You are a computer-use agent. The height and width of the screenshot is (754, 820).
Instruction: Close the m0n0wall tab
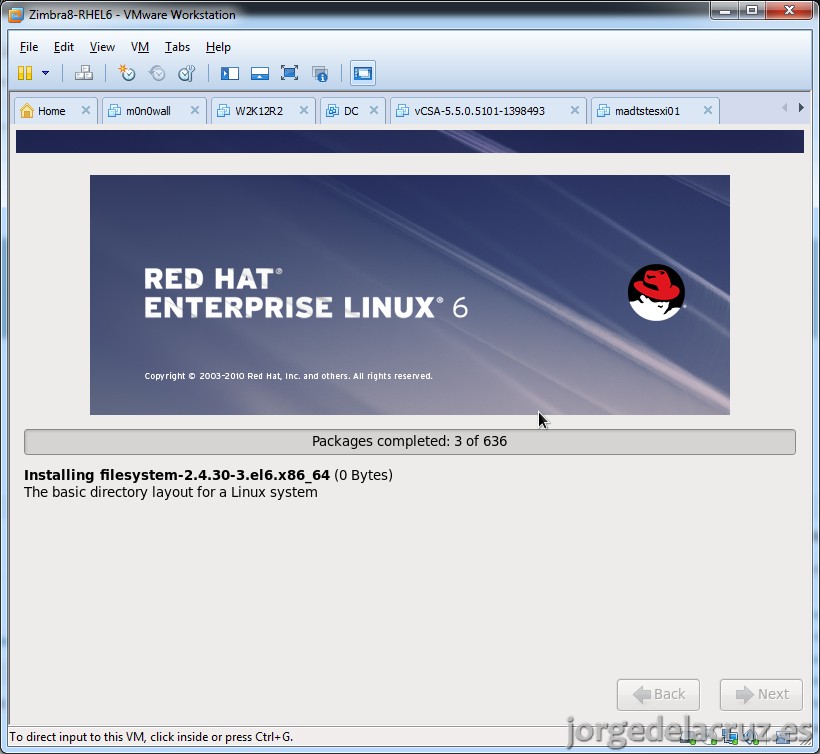(x=195, y=110)
